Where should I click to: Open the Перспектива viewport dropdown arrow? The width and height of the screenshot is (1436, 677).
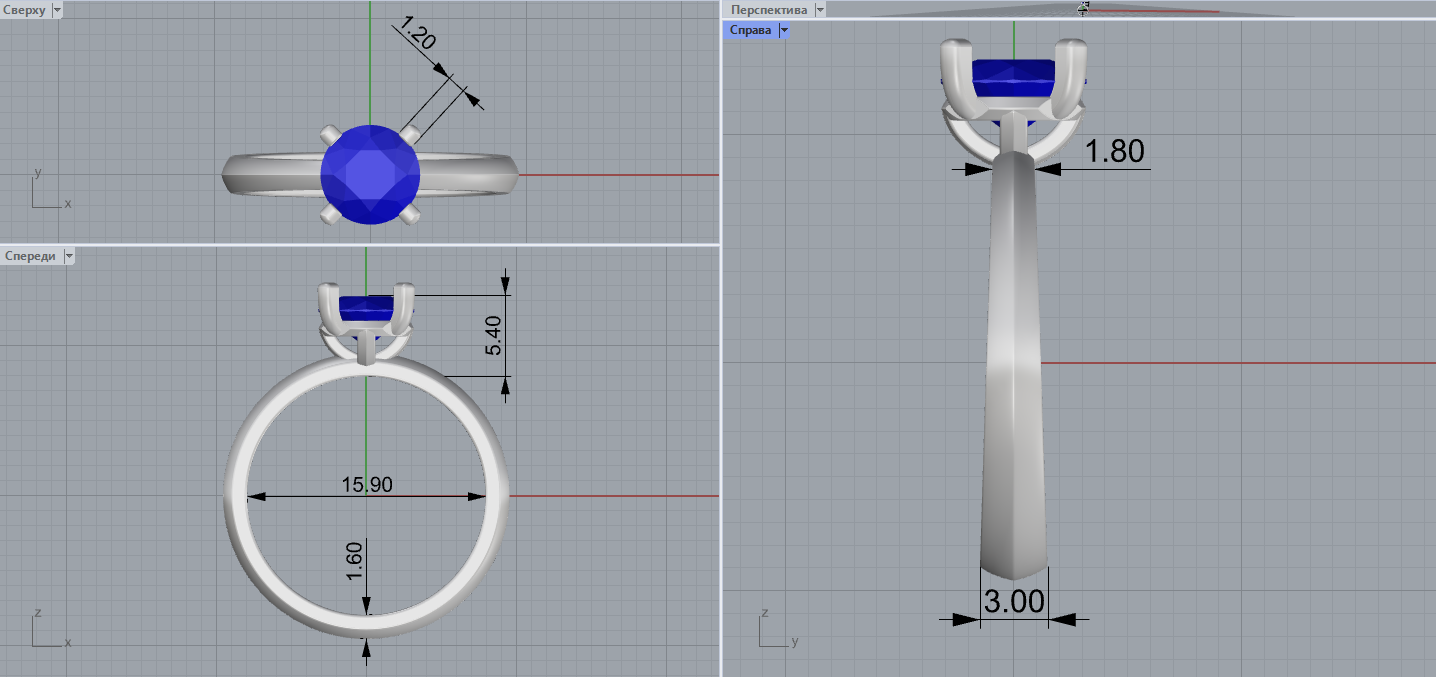[x=820, y=10]
